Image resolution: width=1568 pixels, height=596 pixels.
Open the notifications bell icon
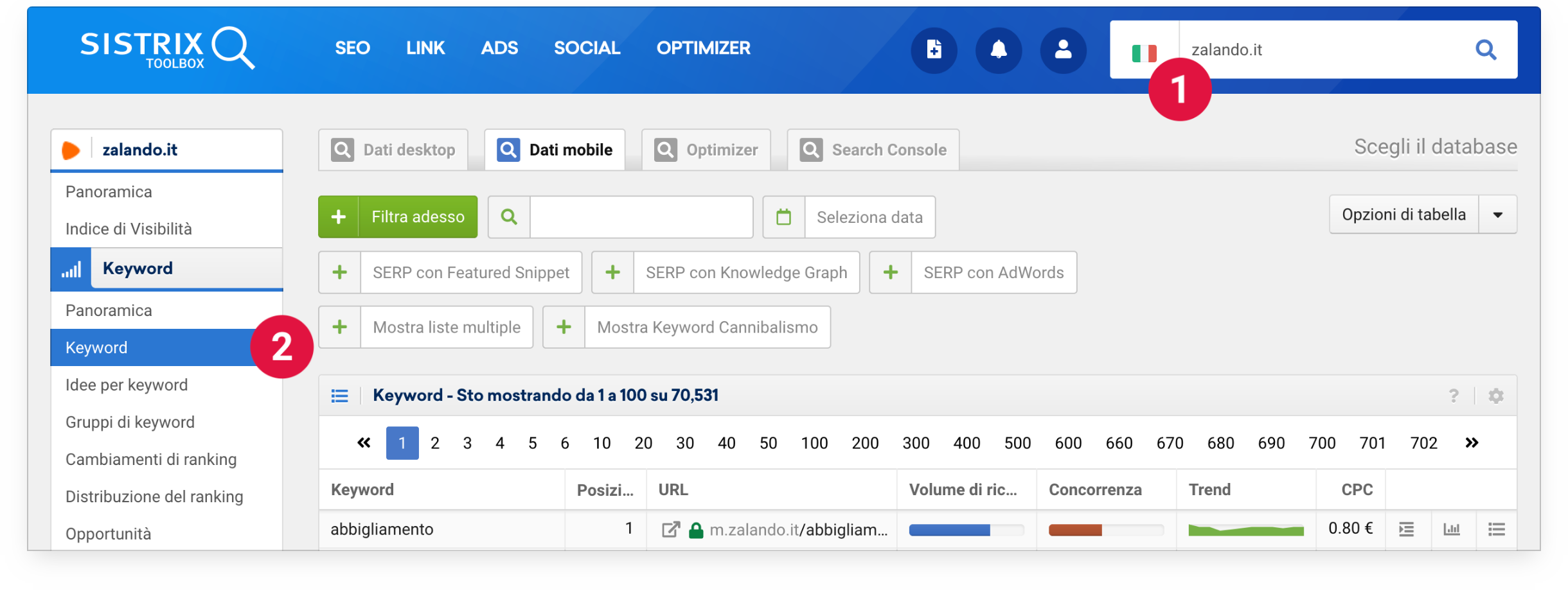point(999,49)
